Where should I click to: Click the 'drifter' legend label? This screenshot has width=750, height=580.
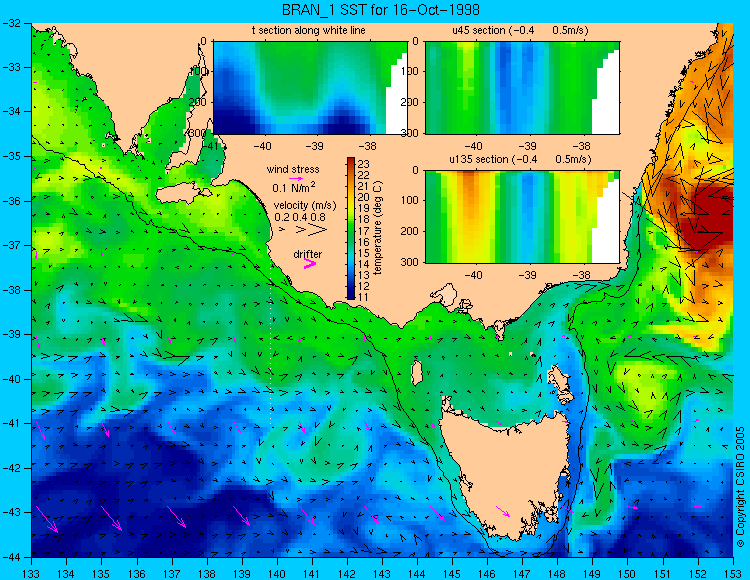click(x=308, y=254)
